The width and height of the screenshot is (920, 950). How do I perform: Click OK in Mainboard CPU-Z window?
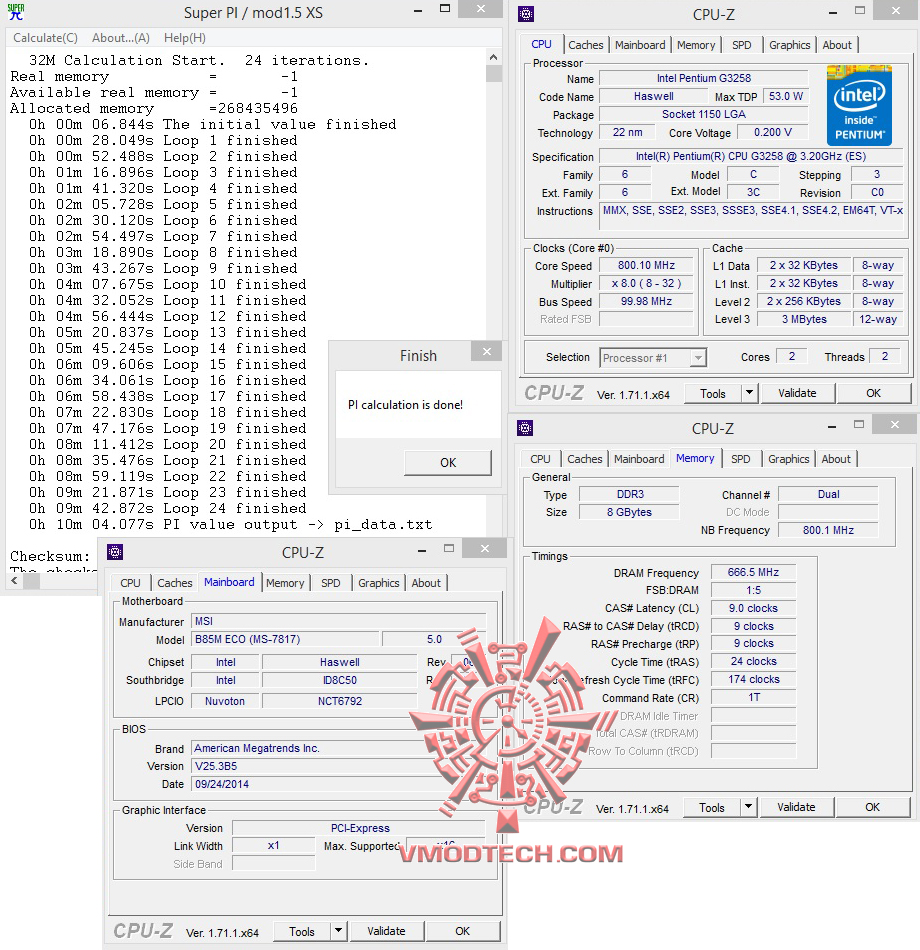coord(462,931)
